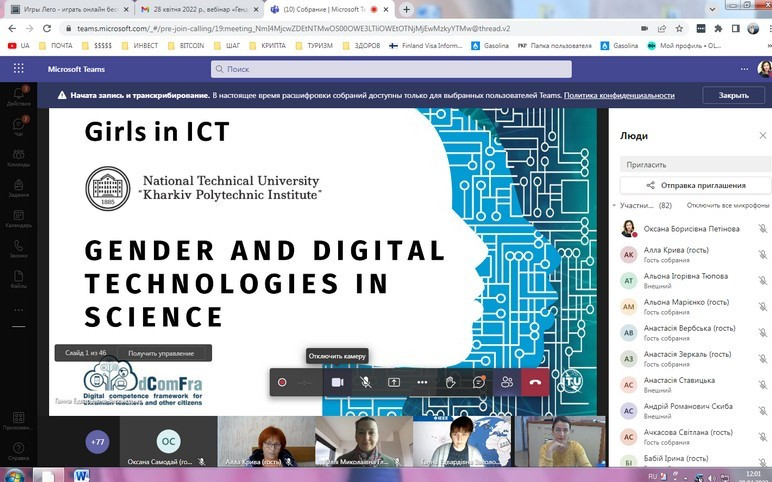The width and height of the screenshot is (772, 482).
Task: Open a new browser tab
Action: (406, 9)
